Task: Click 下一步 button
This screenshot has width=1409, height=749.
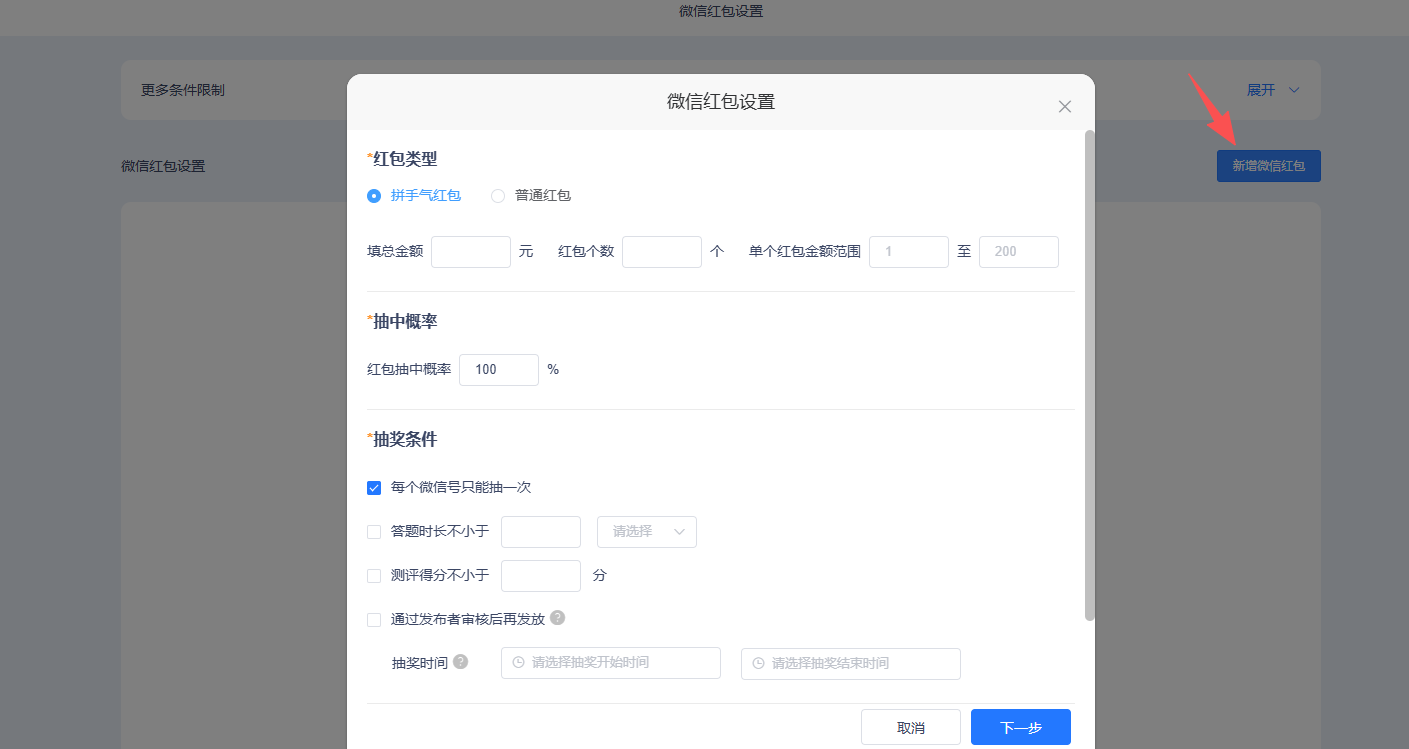Action: coord(1021,727)
